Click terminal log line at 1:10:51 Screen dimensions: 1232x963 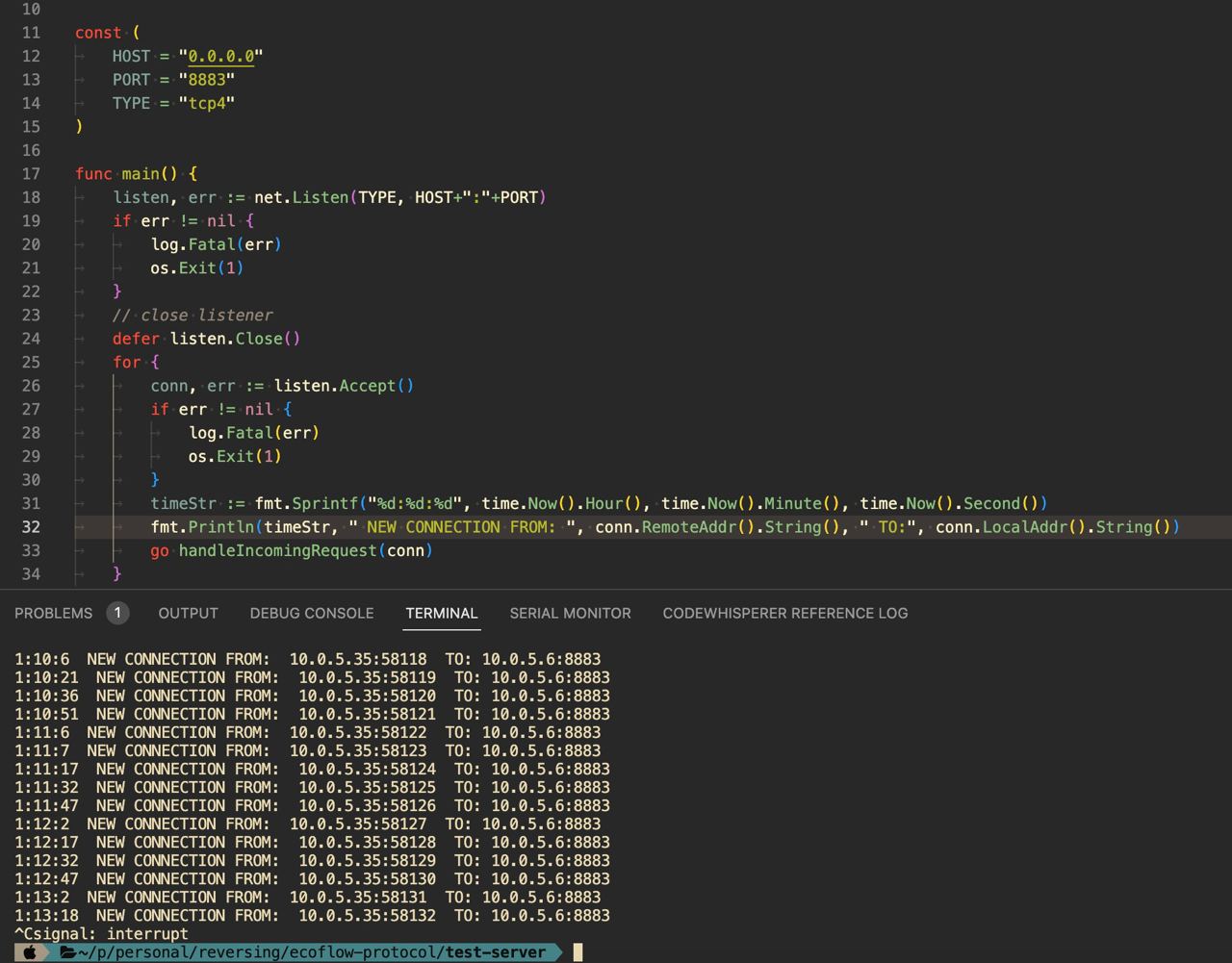[312, 714]
